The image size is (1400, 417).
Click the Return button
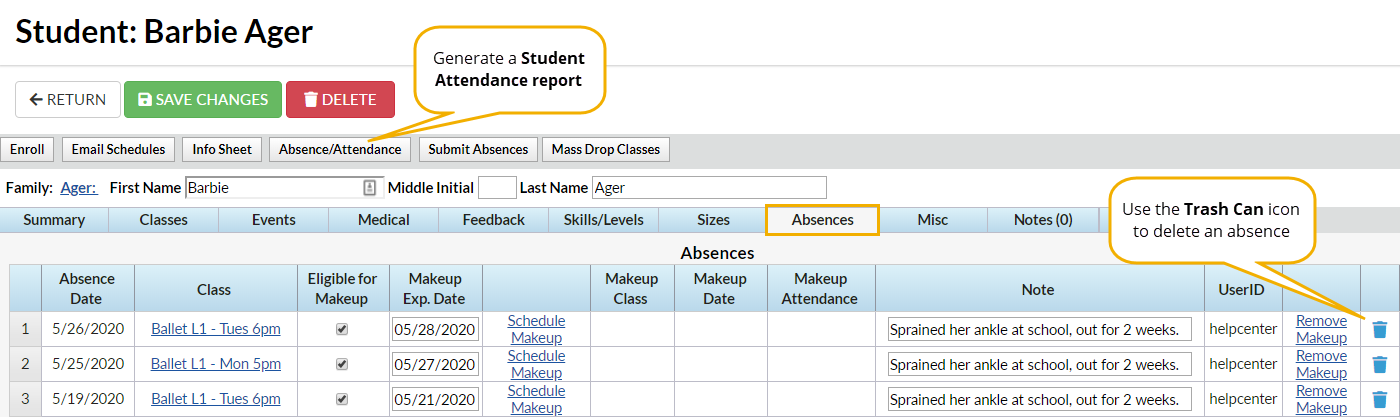[x=68, y=99]
